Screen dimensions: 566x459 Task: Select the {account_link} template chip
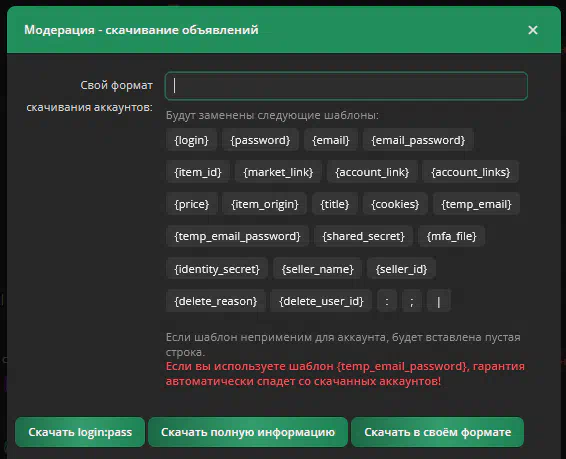(x=372, y=172)
